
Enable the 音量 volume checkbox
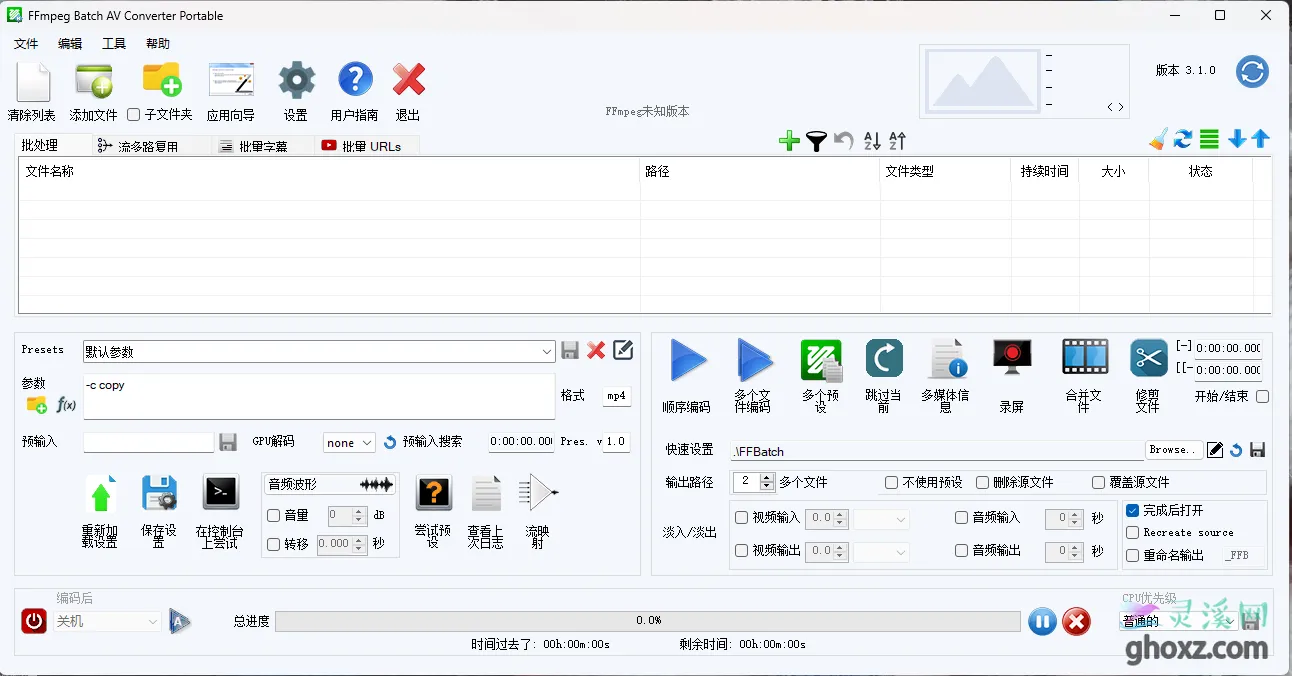[x=274, y=516]
